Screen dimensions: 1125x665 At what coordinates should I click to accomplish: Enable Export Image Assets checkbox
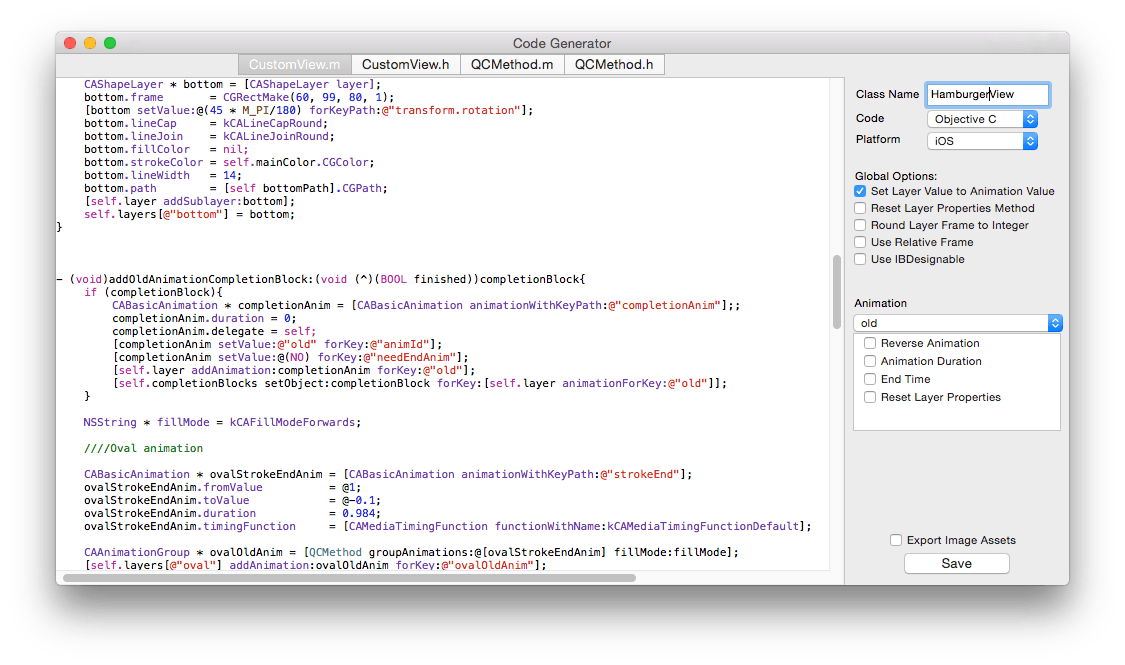coord(896,540)
